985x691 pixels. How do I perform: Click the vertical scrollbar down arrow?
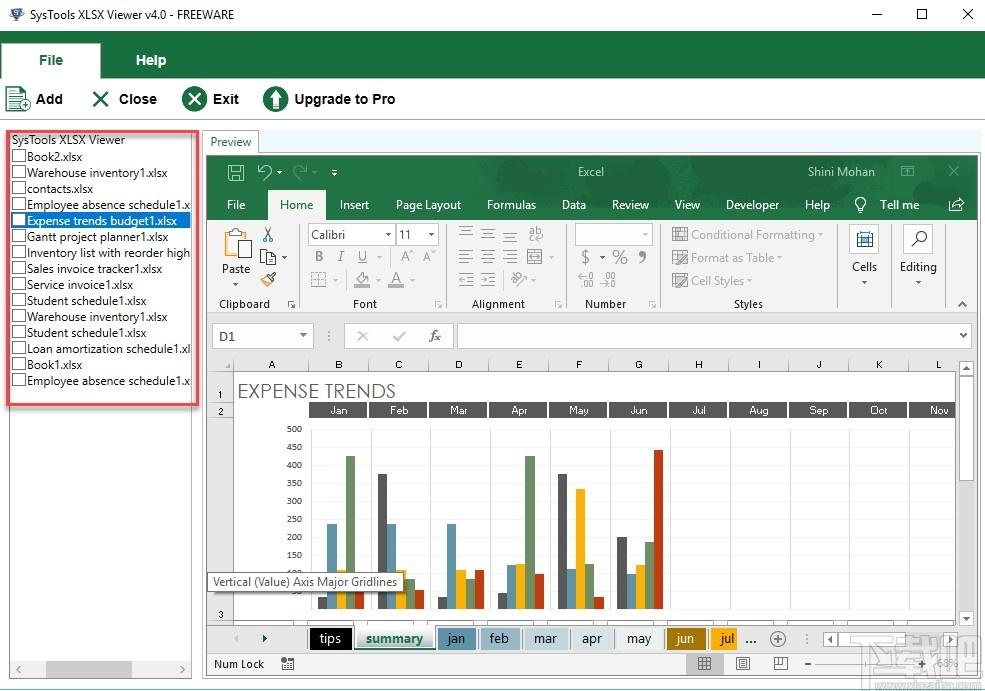click(966, 618)
